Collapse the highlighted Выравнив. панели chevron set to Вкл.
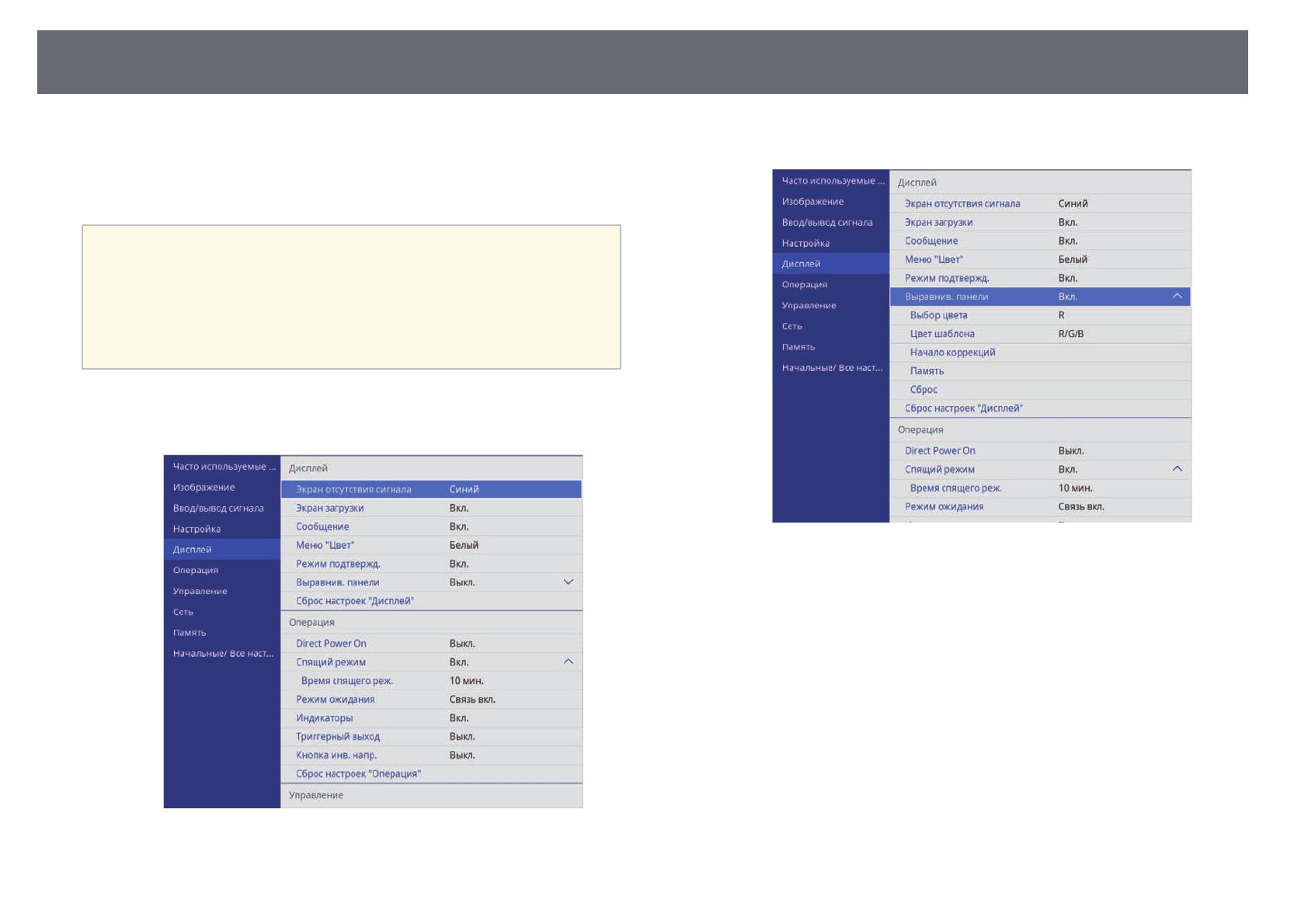Screen dimensions: 1308x924 coord(1177,297)
